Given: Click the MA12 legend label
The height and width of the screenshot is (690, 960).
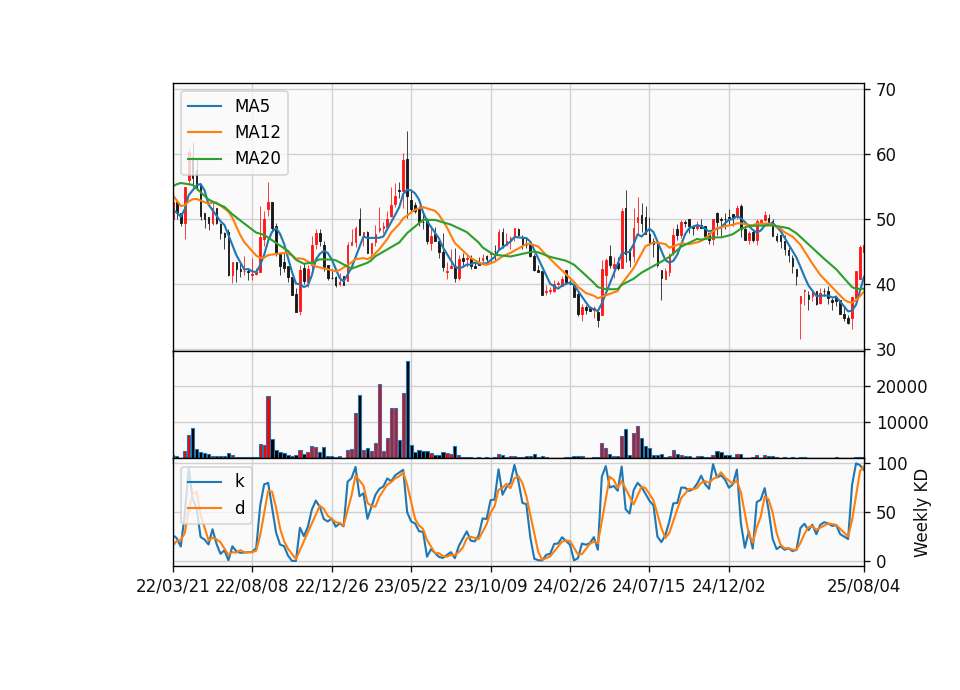Looking at the screenshot, I should click(257, 132).
